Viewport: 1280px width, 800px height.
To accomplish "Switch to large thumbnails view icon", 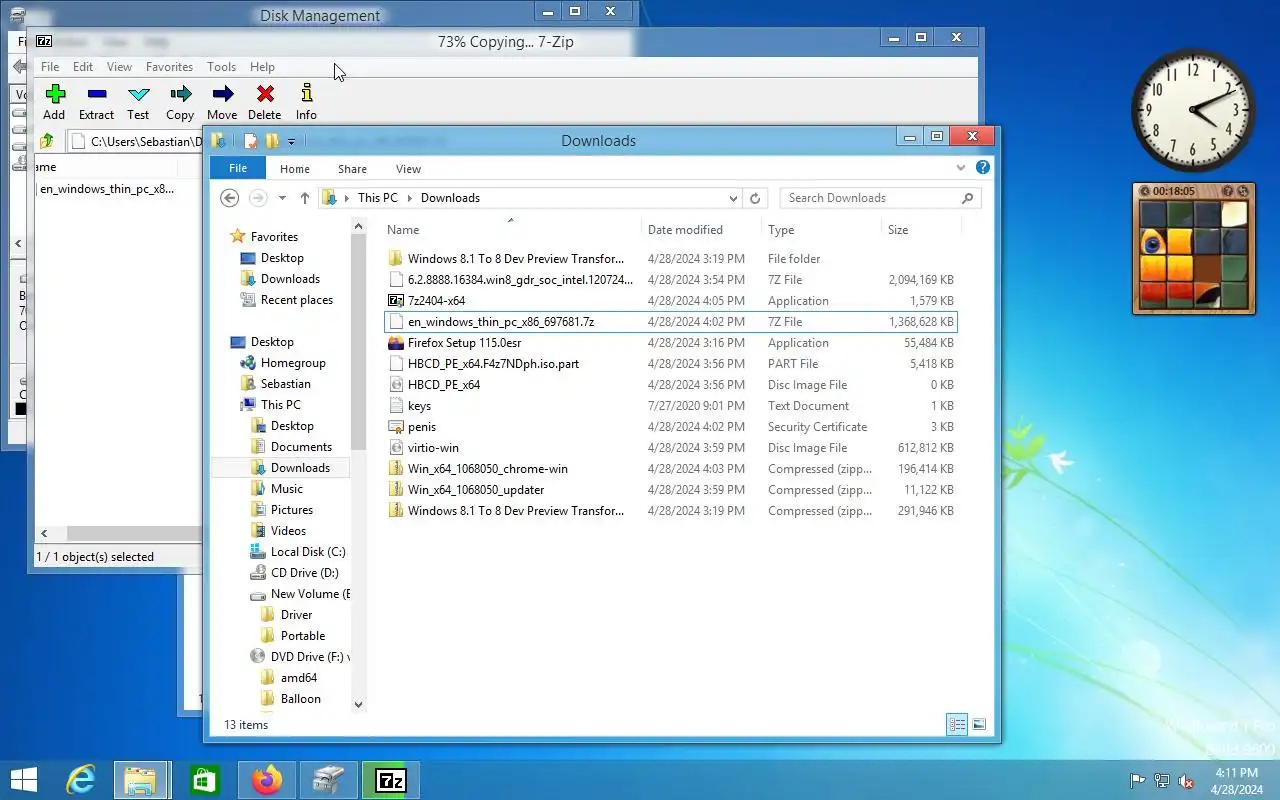I will [x=979, y=725].
